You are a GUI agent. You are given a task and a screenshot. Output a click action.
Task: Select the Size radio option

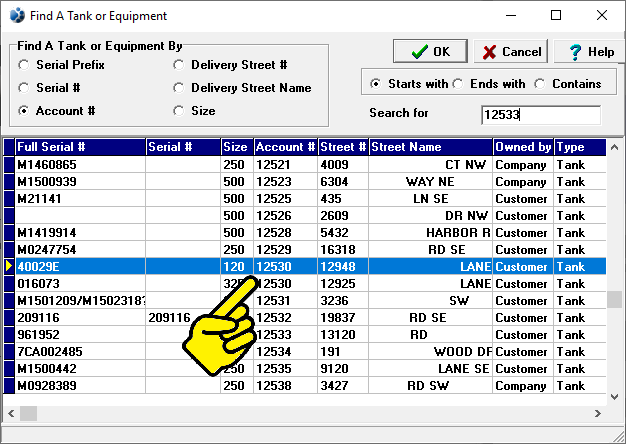point(179,111)
